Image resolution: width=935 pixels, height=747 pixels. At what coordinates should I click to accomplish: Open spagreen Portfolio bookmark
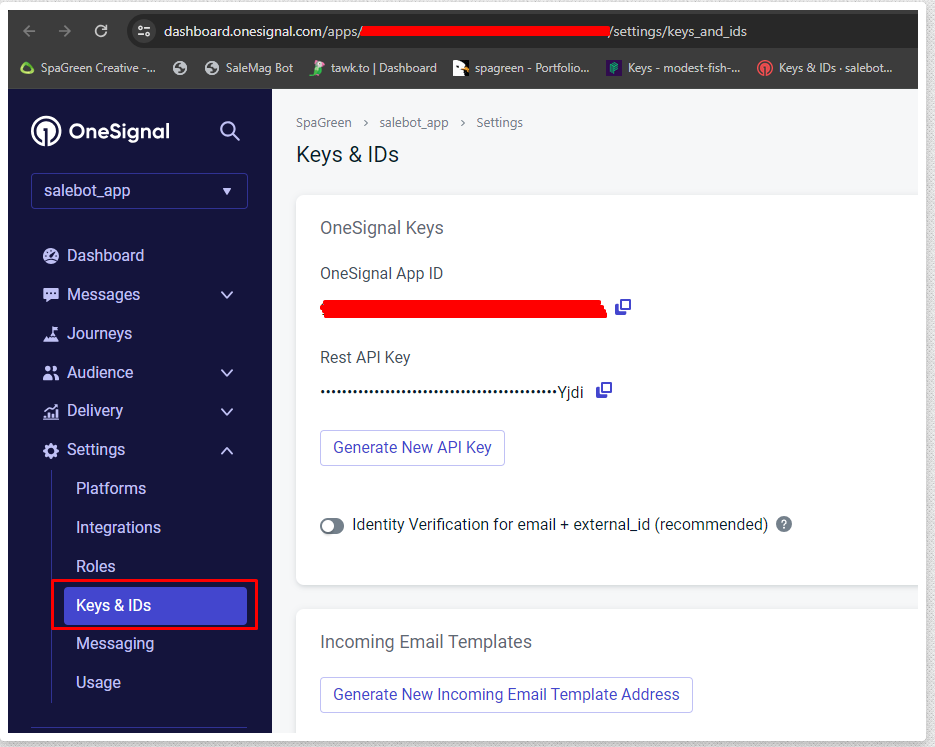521,68
